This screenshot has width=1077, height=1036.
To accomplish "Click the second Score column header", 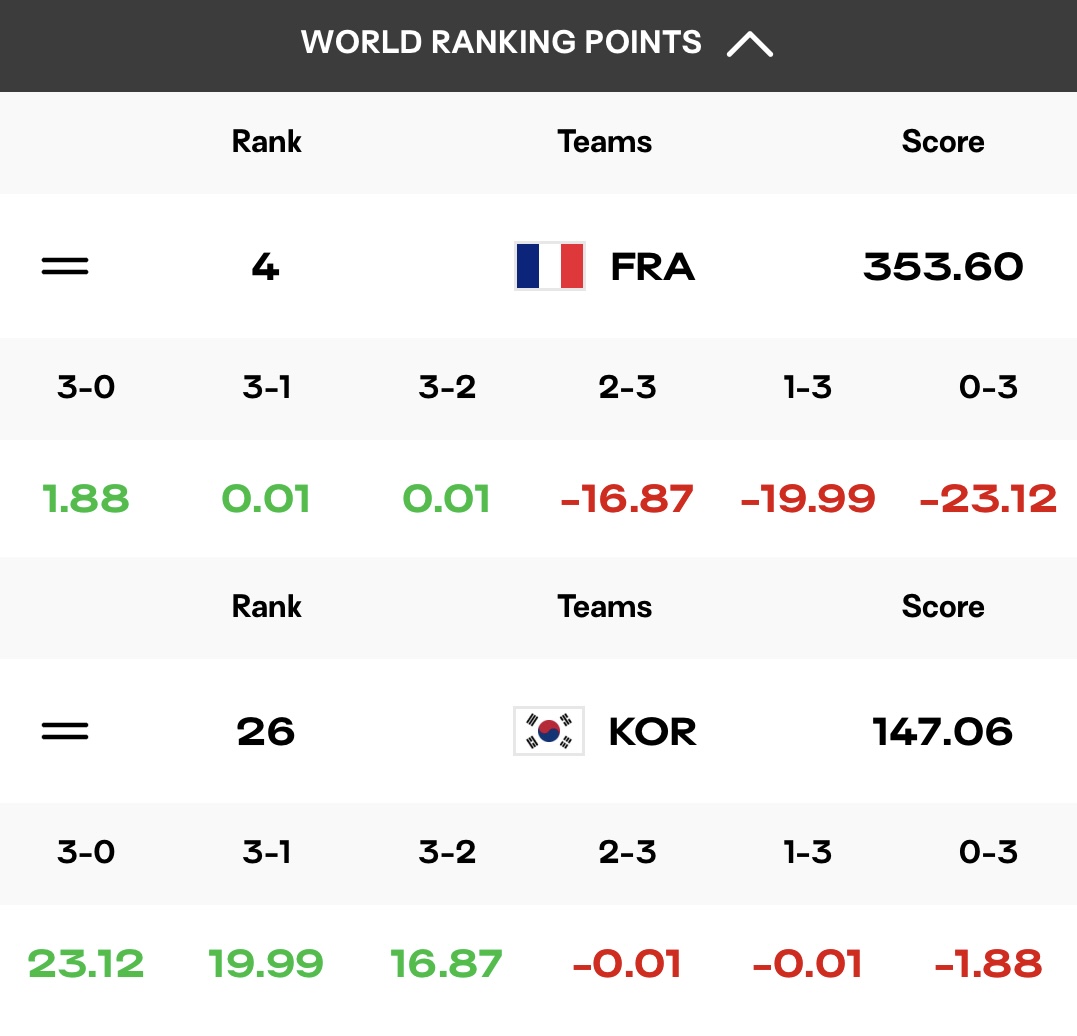I will pos(943,607).
